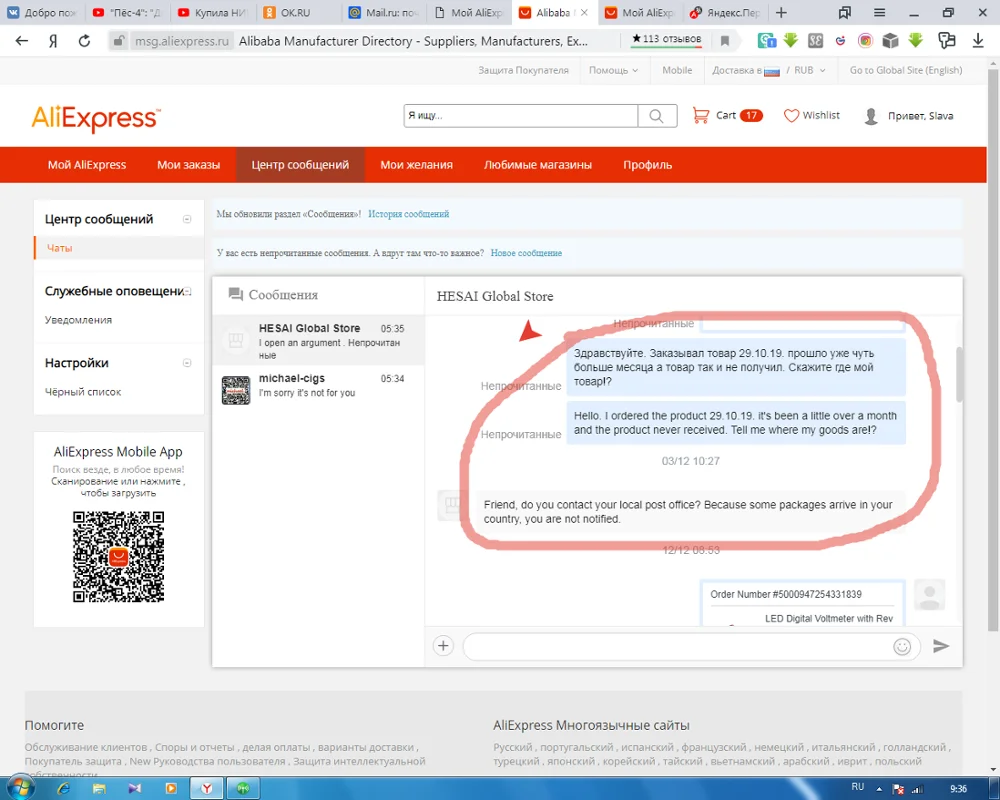Viewport: 1000px width, 800px height.
Task: Open a new browser tab
Action: (781, 12)
